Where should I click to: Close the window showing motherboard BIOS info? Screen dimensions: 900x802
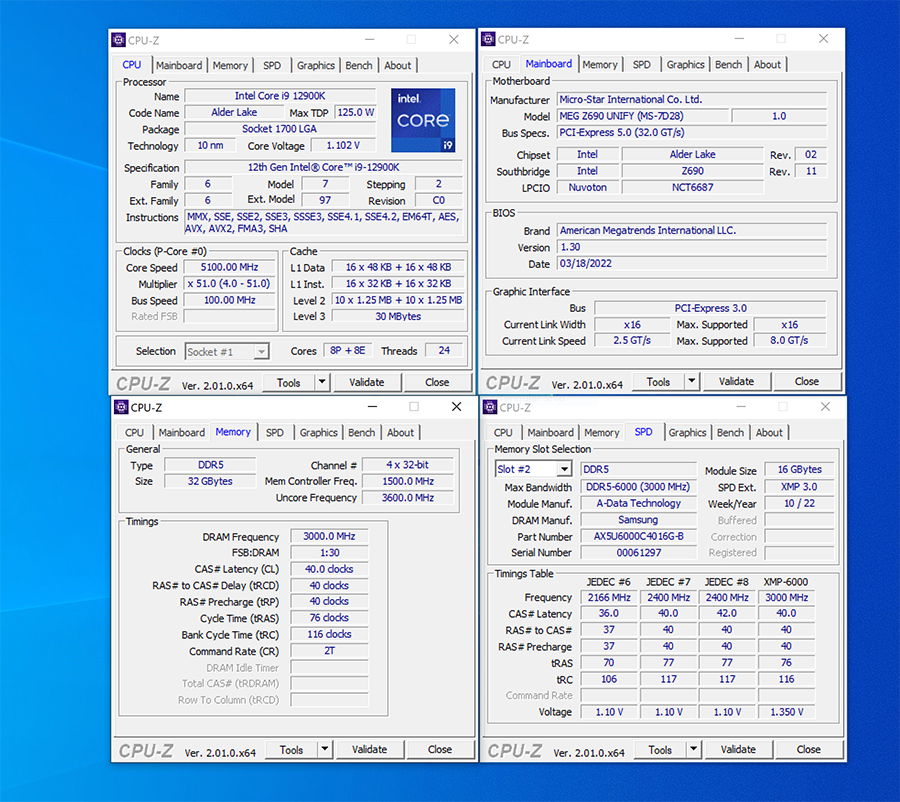pyautogui.click(x=823, y=39)
